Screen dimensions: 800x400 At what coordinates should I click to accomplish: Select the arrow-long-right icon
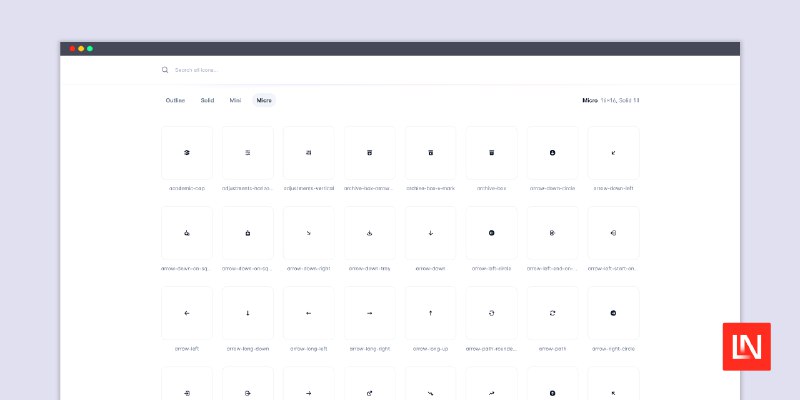[369, 313]
